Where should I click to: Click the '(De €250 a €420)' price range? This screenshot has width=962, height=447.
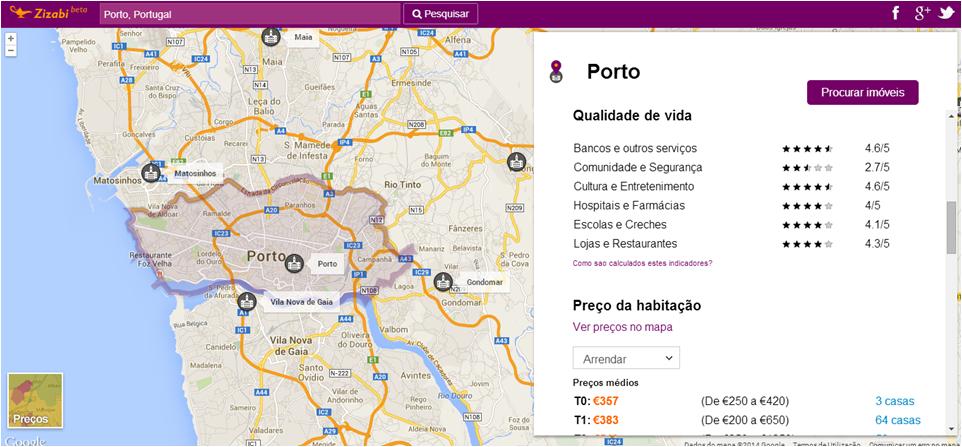pyautogui.click(x=745, y=401)
